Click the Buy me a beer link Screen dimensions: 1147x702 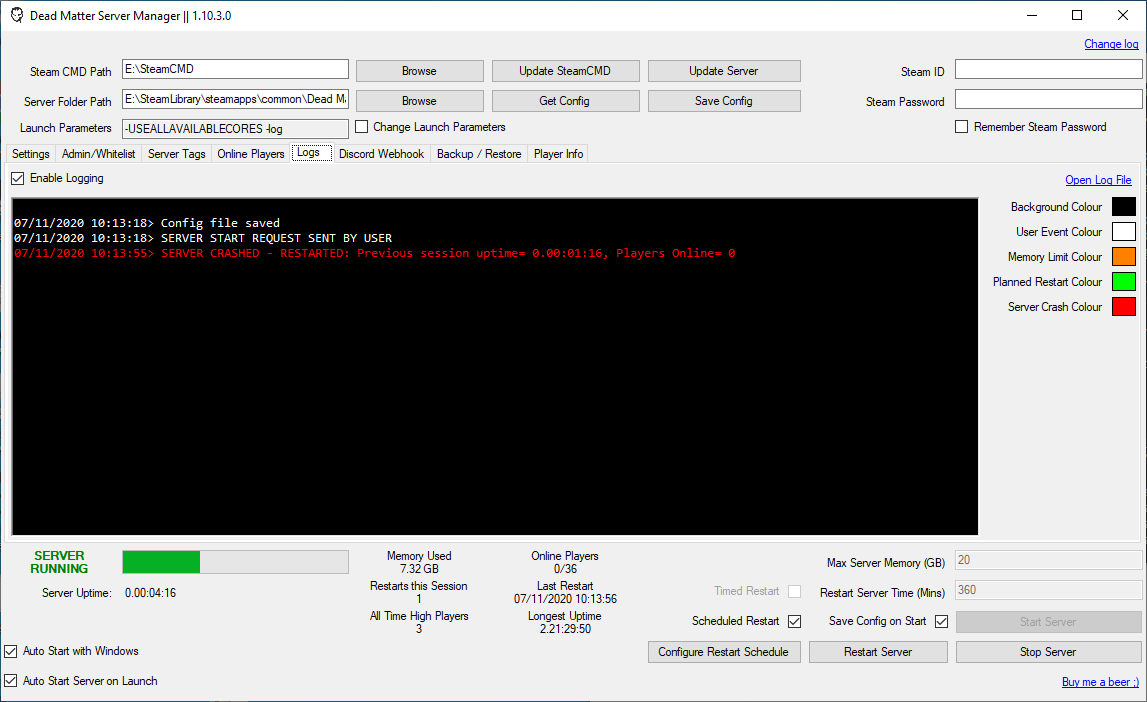[1100, 681]
